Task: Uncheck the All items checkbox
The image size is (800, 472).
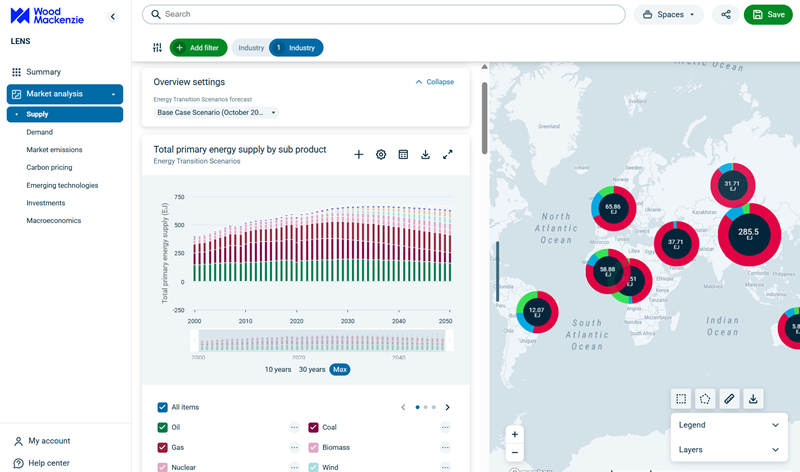Action: [x=163, y=407]
